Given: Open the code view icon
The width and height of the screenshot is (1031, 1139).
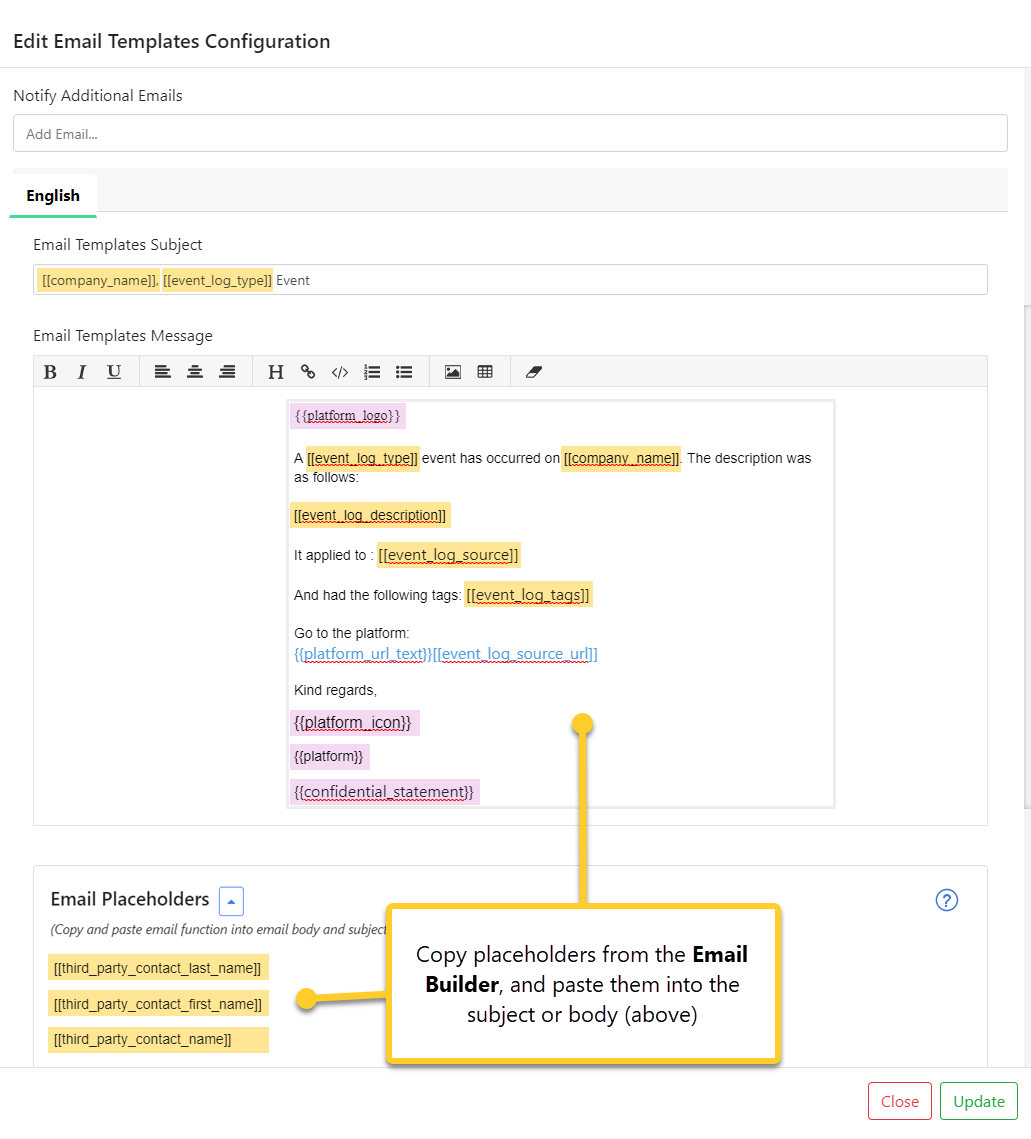Looking at the screenshot, I should click(x=339, y=371).
